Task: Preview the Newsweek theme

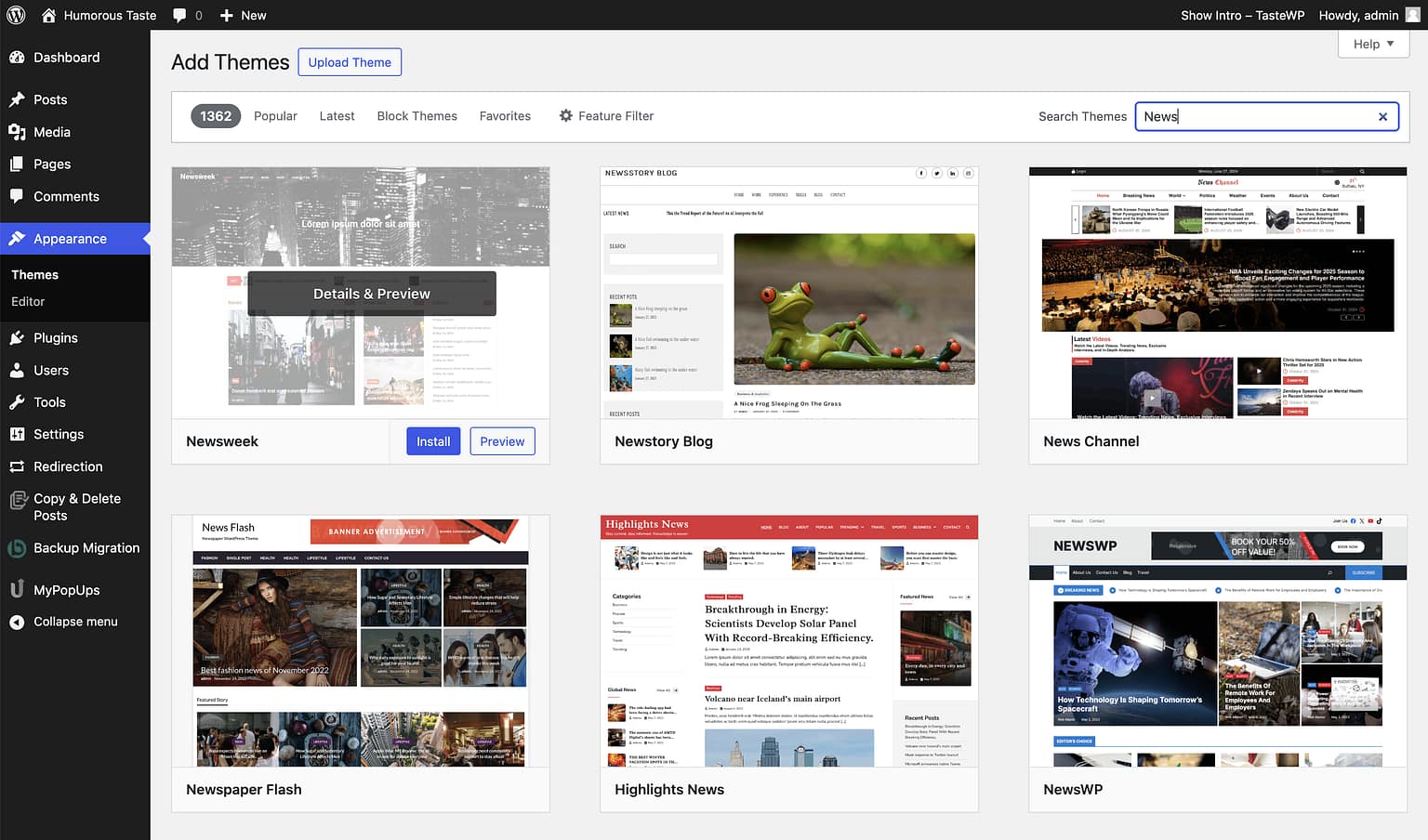Action: [x=502, y=440]
